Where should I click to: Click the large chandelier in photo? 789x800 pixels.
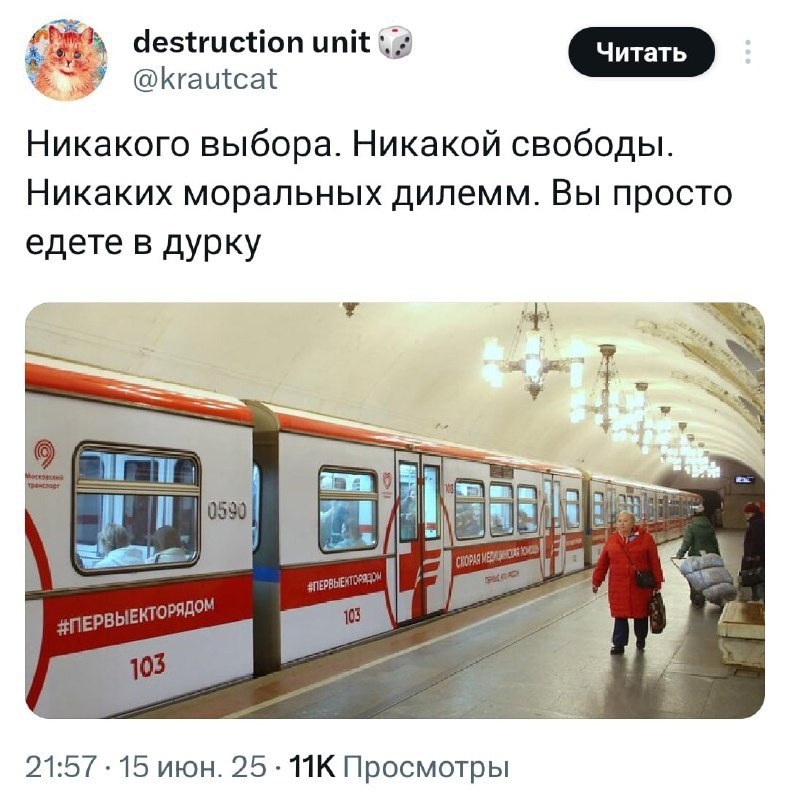coord(534,354)
